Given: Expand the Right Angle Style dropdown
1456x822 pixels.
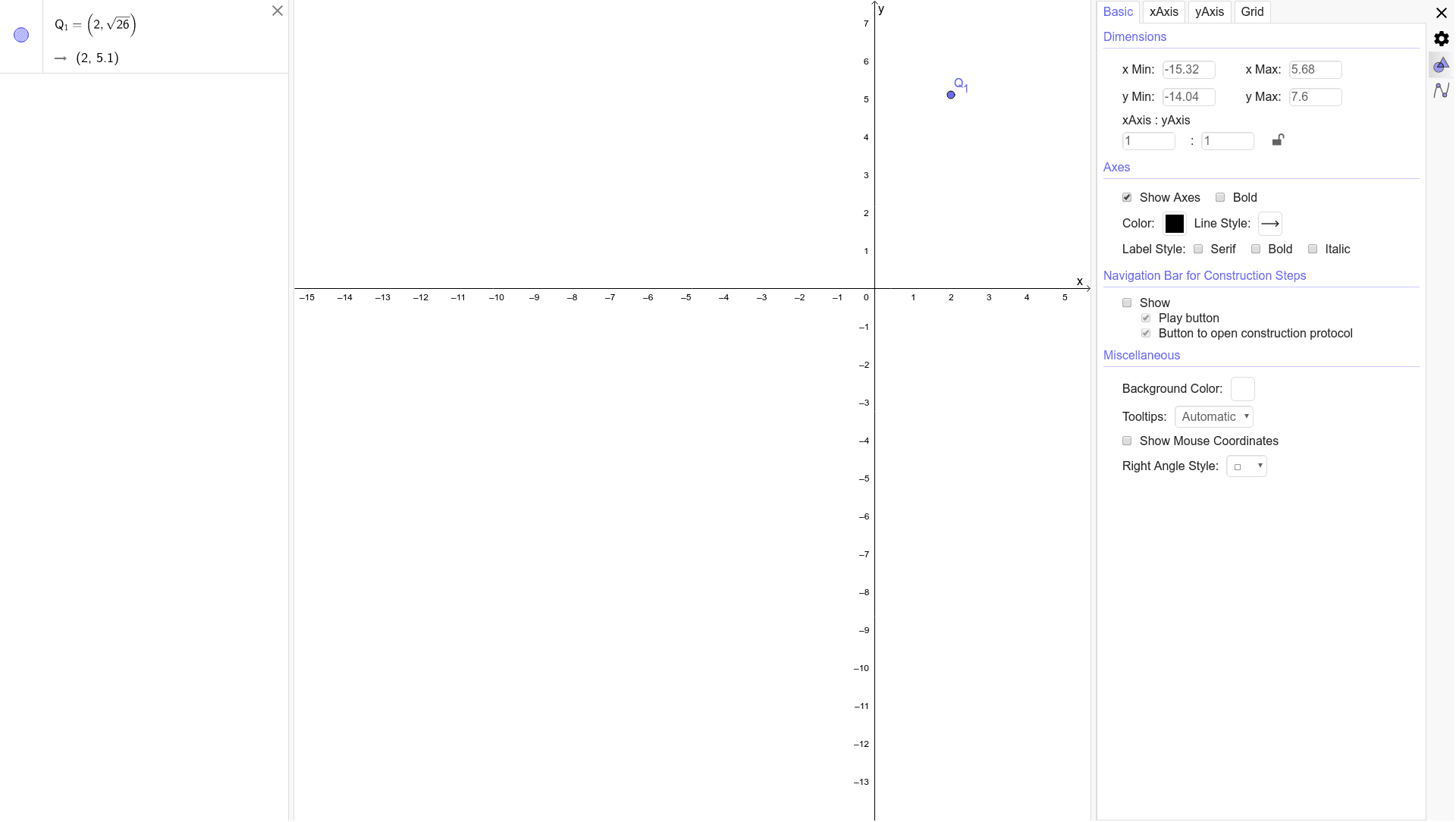Looking at the screenshot, I should (x=1246, y=466).
